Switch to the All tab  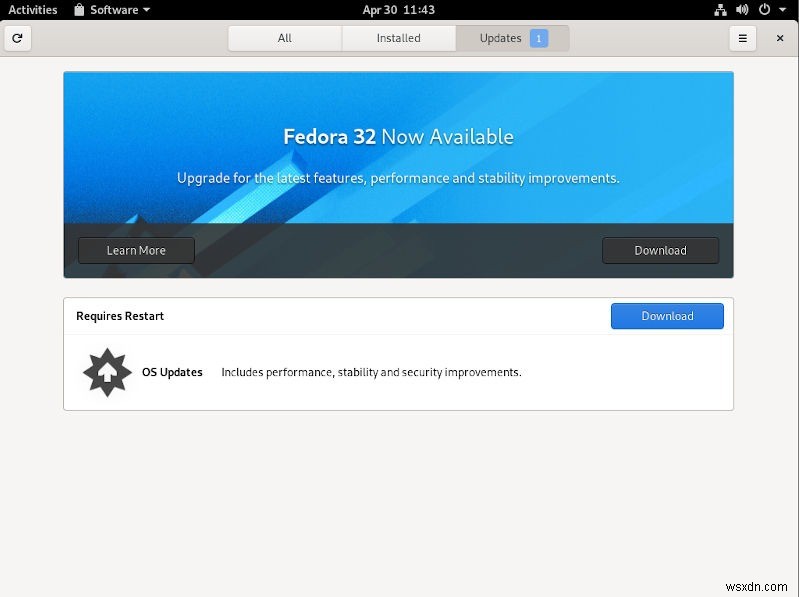point(285,38)
